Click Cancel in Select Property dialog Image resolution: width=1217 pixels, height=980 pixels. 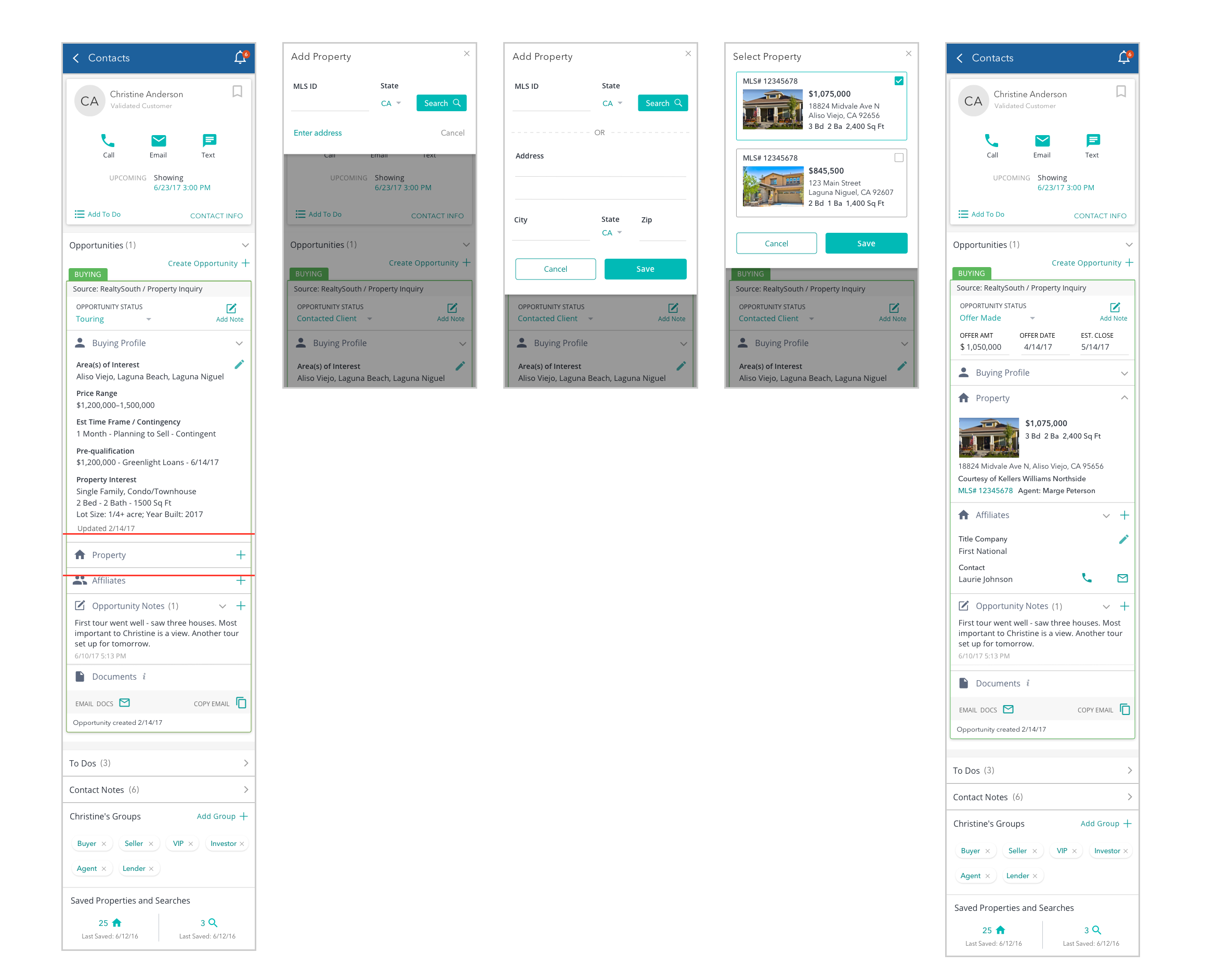pyautogui.click(x=776, y=243)
